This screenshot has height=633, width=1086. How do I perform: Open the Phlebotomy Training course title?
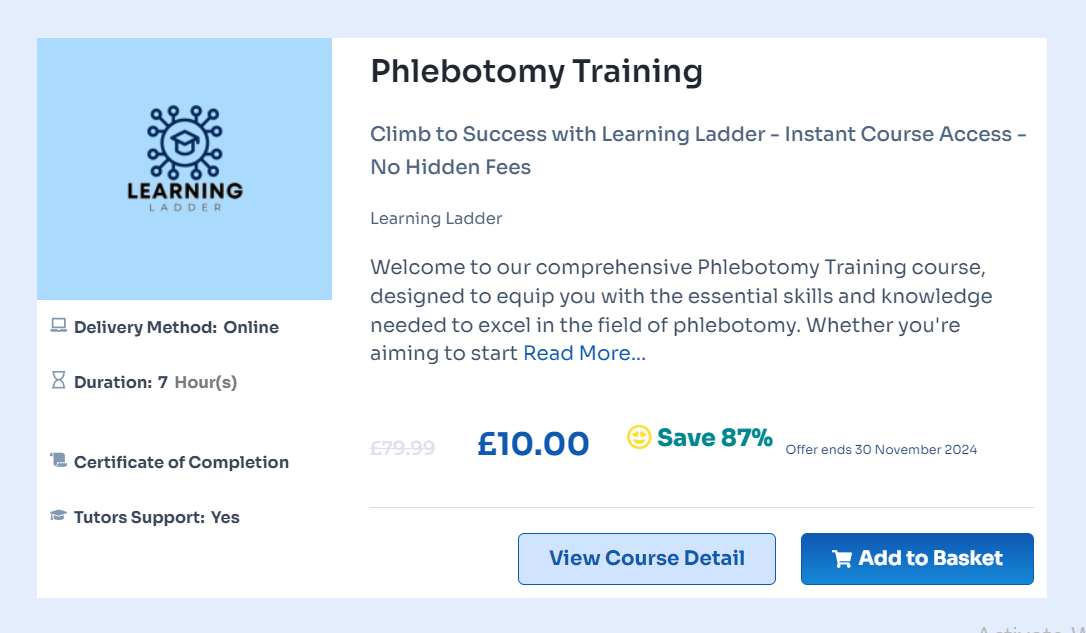536,72
